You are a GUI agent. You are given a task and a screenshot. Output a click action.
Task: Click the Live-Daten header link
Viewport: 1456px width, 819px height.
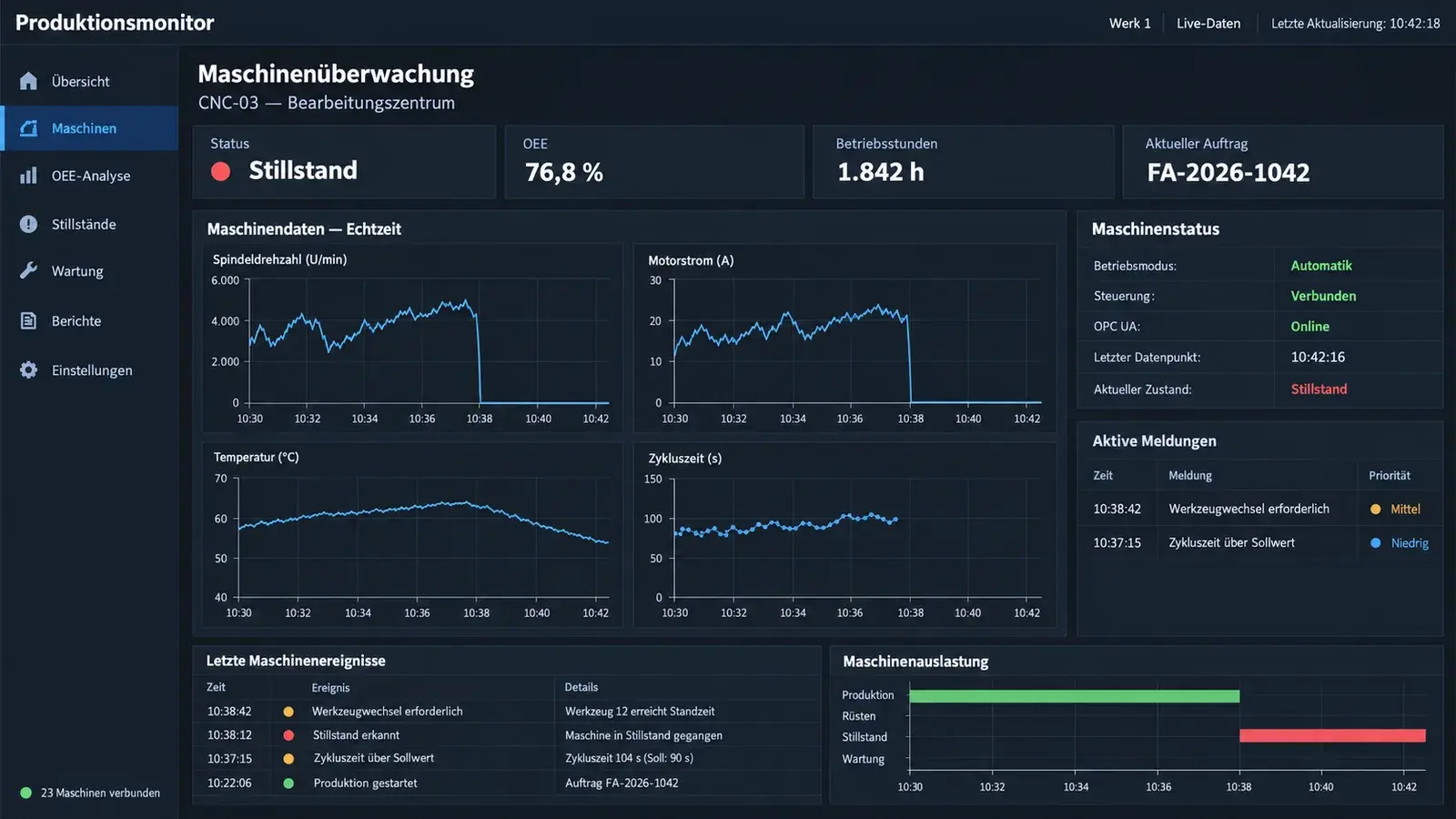1208,24
